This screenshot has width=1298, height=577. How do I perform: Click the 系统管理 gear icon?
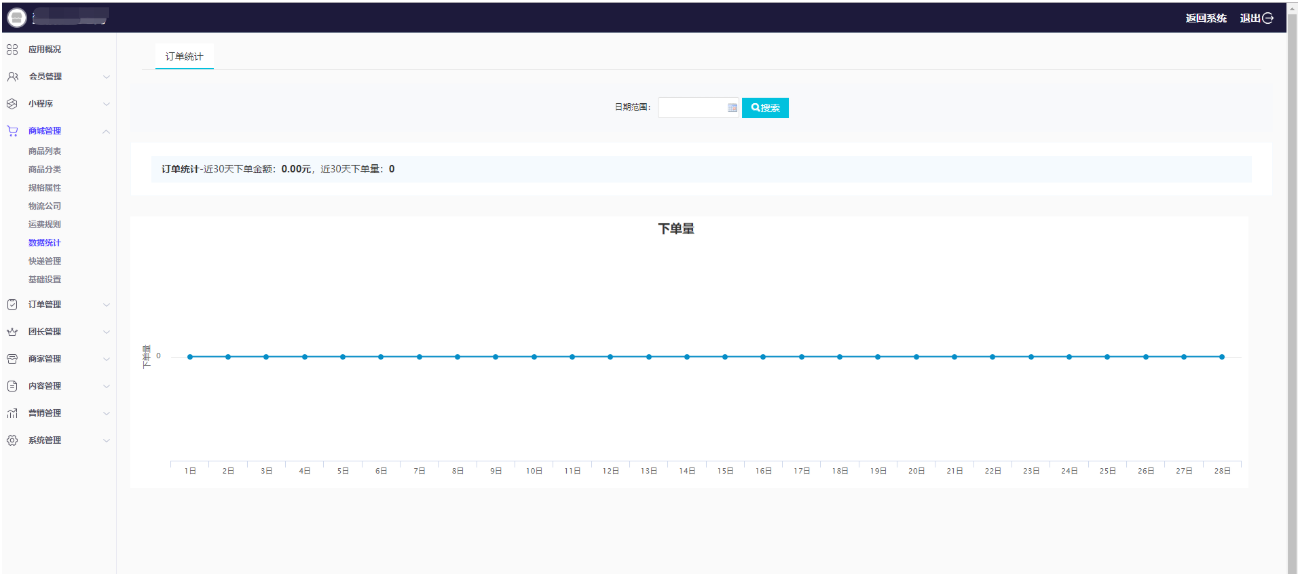(x=12, y=440)
